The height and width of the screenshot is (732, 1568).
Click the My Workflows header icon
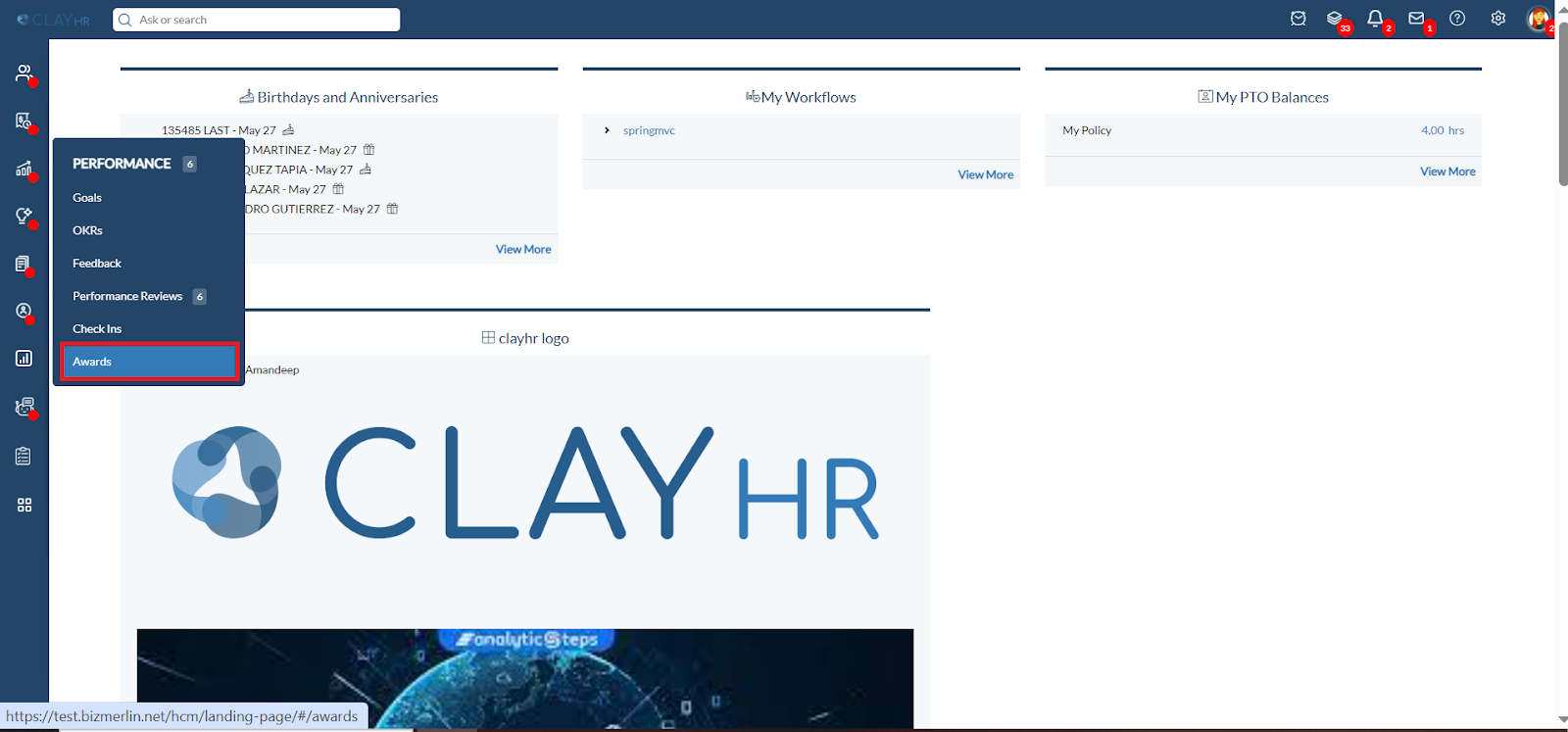click(x=753, y=96)
